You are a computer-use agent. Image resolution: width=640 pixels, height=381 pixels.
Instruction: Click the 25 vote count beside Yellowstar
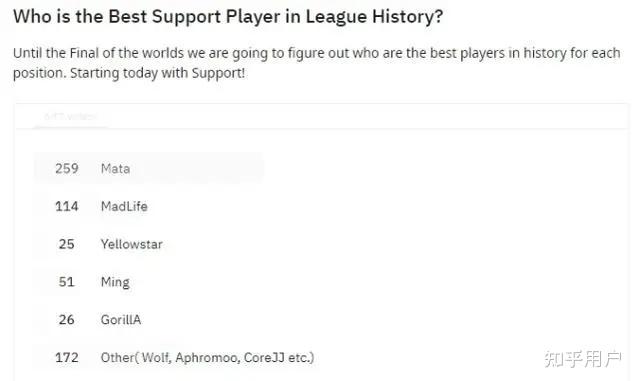click(x=67, y=244)
